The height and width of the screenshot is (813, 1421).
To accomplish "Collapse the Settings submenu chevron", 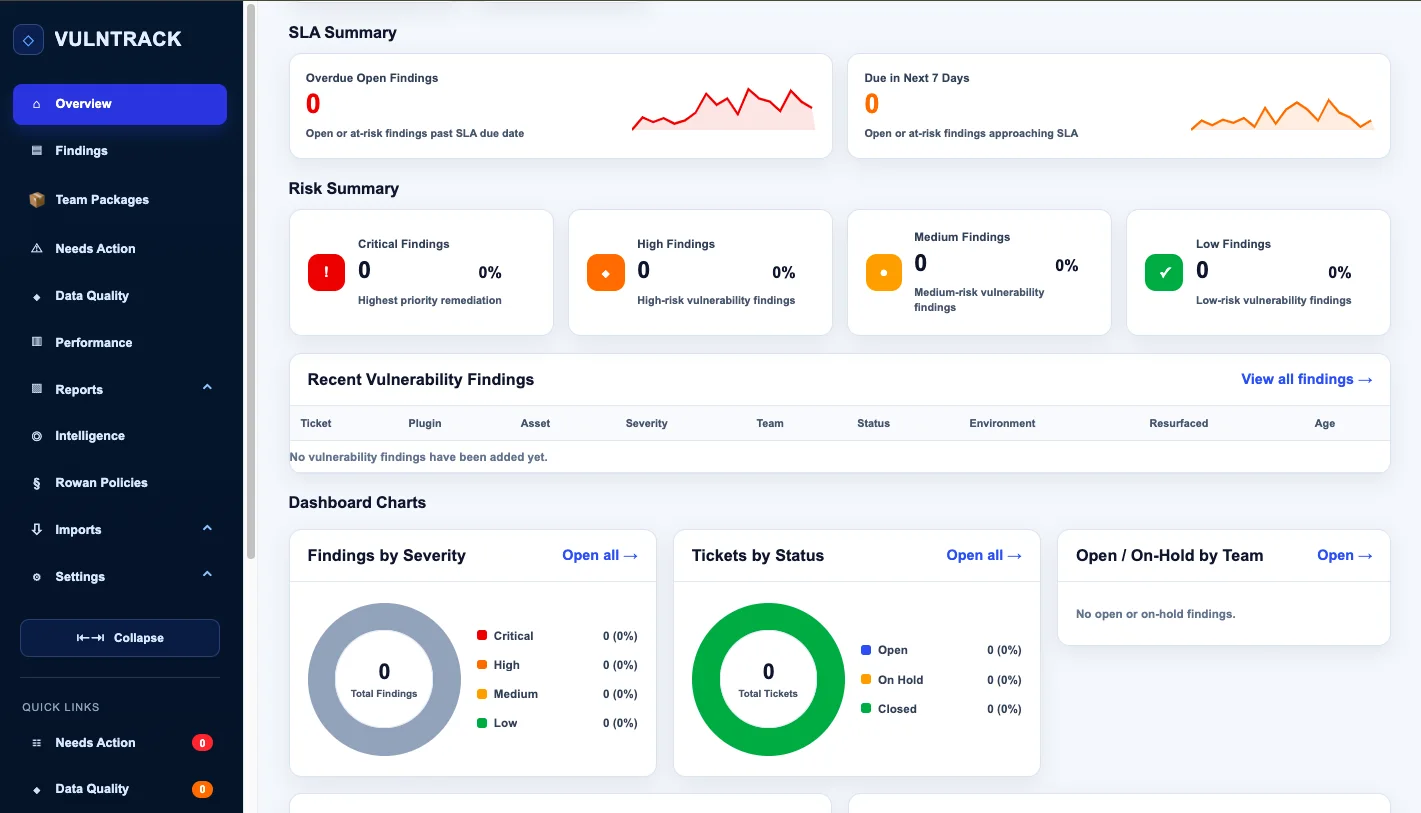I will (207, 574).
